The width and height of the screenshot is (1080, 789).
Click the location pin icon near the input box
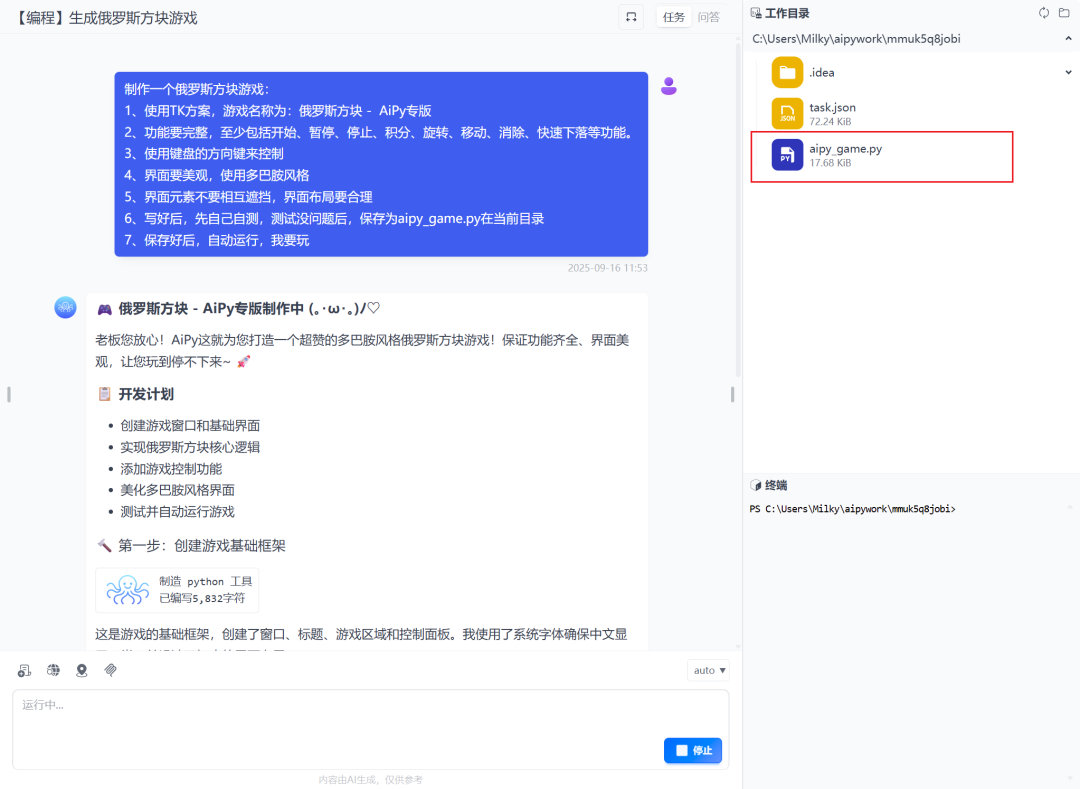(x=82, y=670)
